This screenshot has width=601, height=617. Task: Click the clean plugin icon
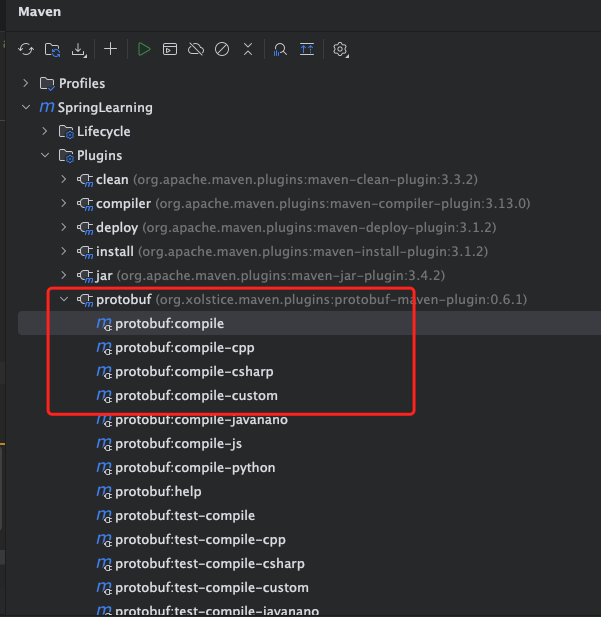coord(85,180)
